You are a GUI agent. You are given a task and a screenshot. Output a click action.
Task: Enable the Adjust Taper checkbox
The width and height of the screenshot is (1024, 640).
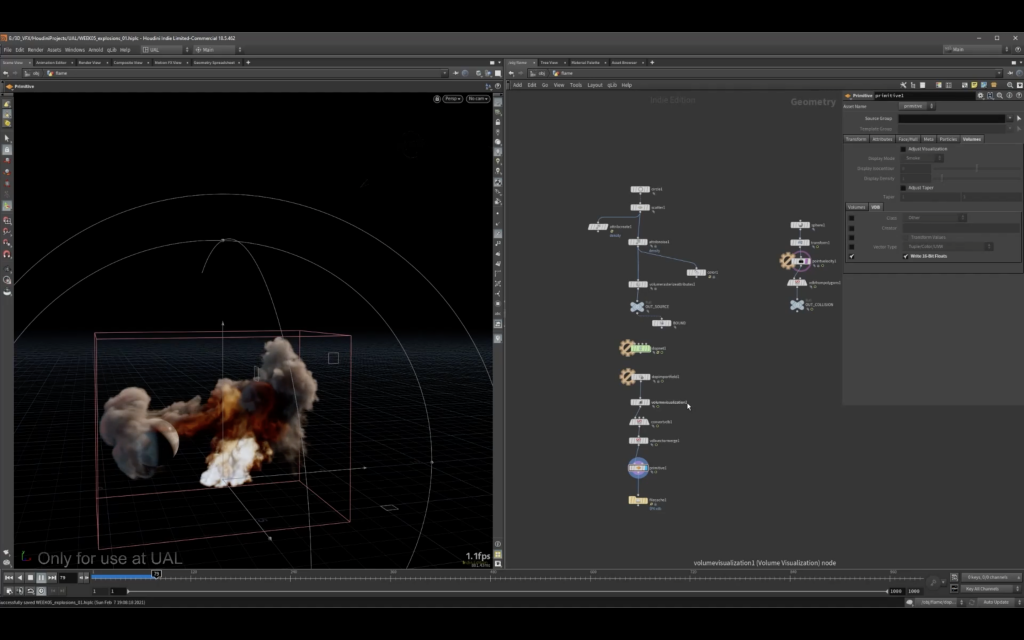tap(903, 187)
